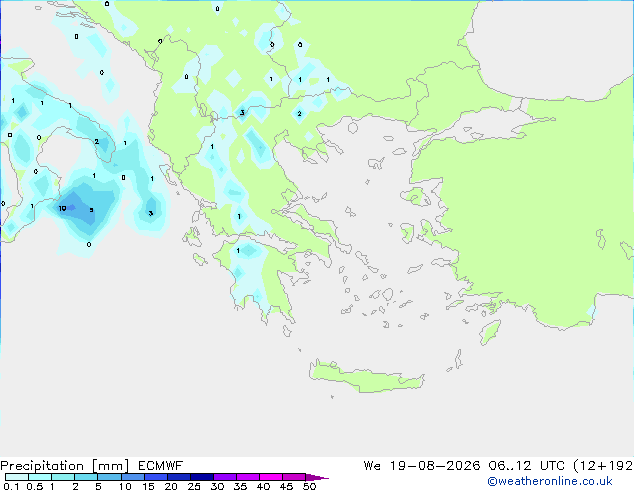The width and height of the screenshot is (634, 490).
Task: Select the purple swatch between 30 and 35
Action: pyautogui.click(x=224, y=477)
